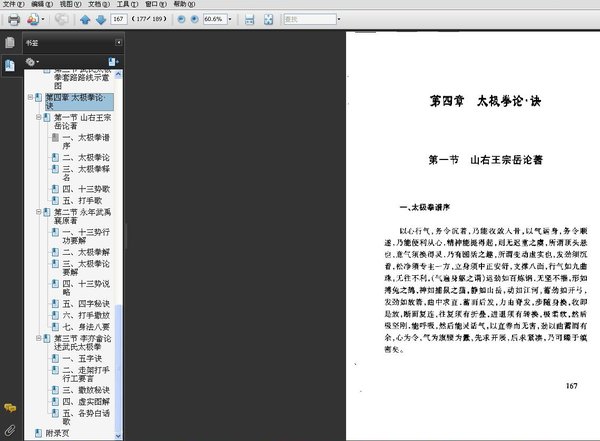Click the scrolling page fit-width icon

click(x=249, y=19)
